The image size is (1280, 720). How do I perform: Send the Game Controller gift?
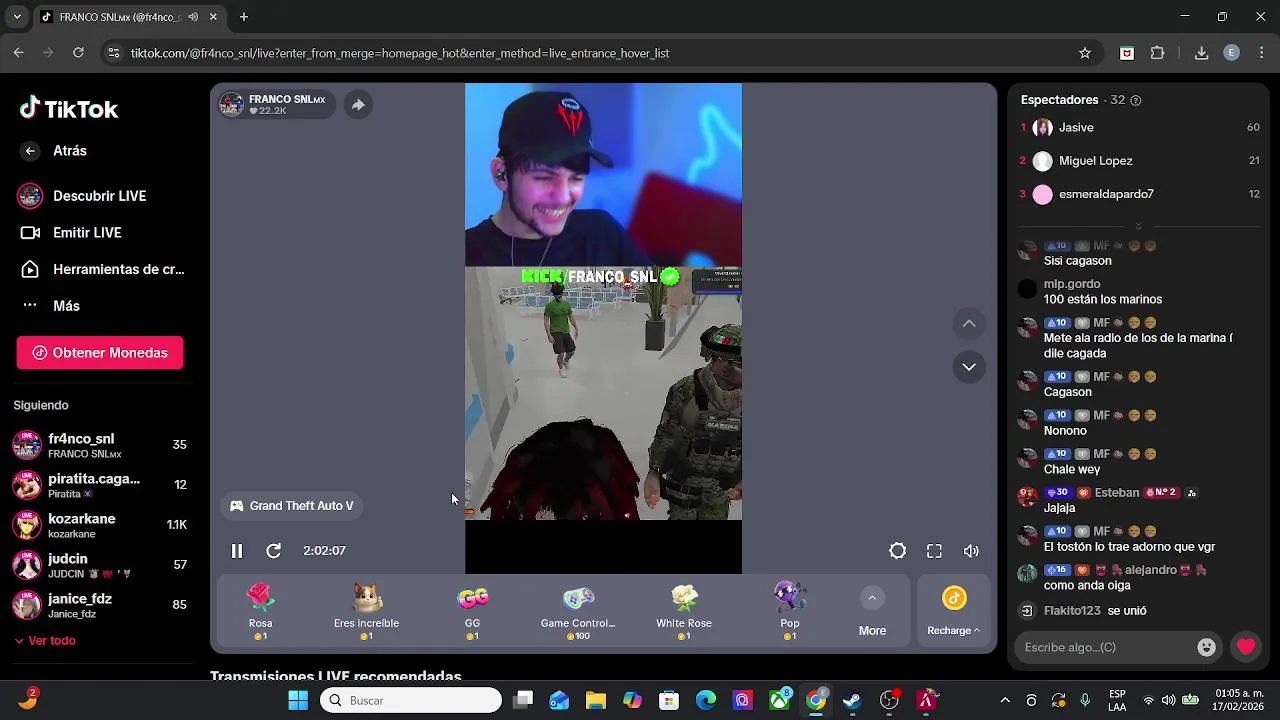pos(578,611)
